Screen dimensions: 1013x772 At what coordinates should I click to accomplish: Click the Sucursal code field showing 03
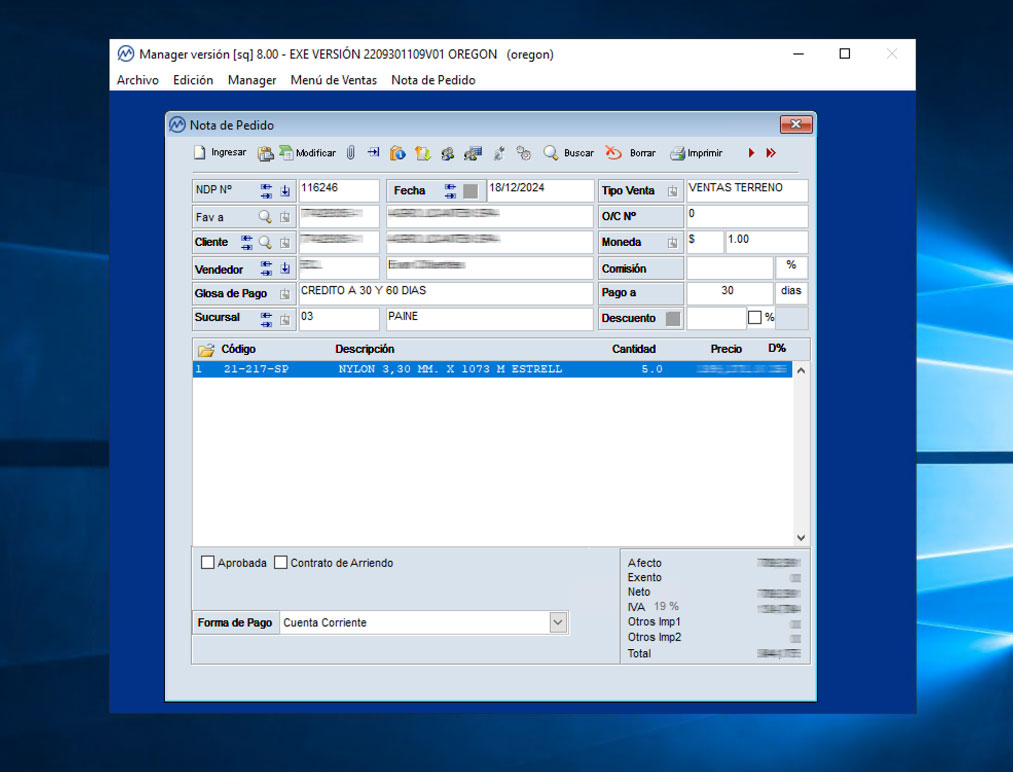point(339,318)
